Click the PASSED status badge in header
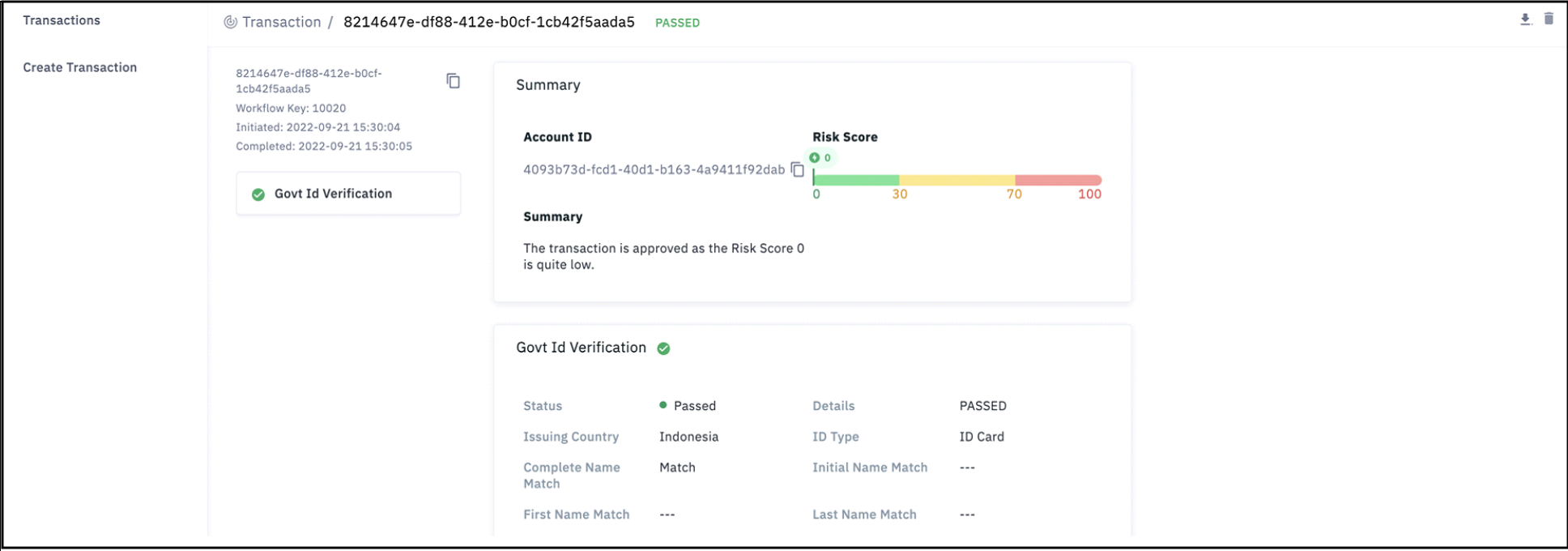Viewport: 1568px width, 551px height. coord(677,23)
